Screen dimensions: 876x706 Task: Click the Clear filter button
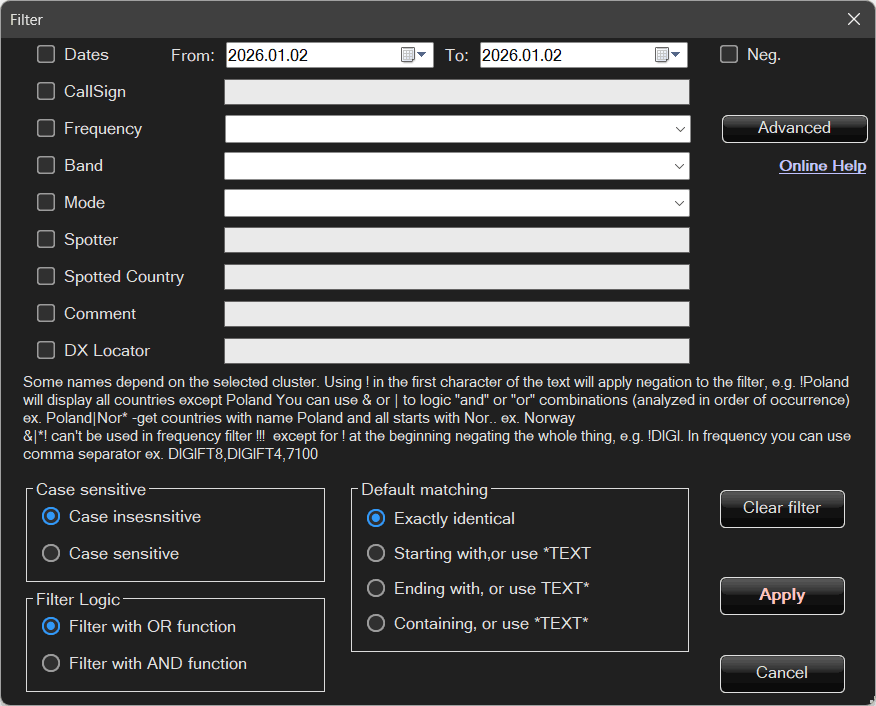point(782,508)
